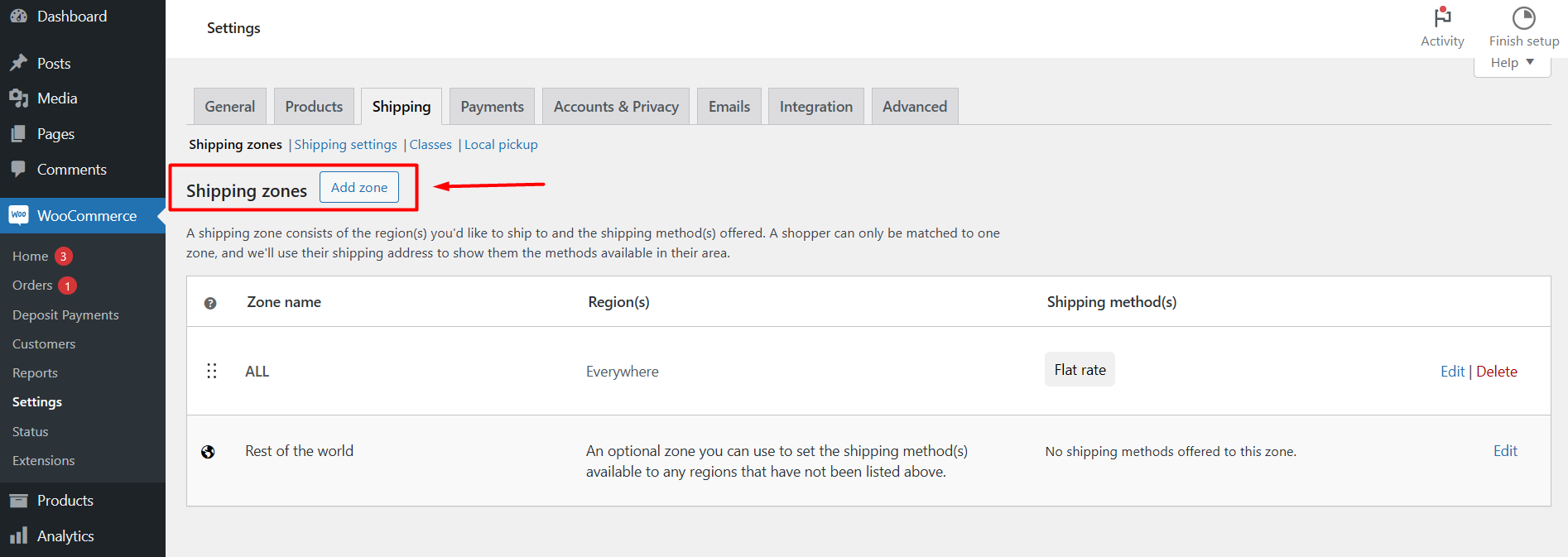Select the Settings submenu item
The height and width of the screenshot is (557, 1568).
[37, 401]
